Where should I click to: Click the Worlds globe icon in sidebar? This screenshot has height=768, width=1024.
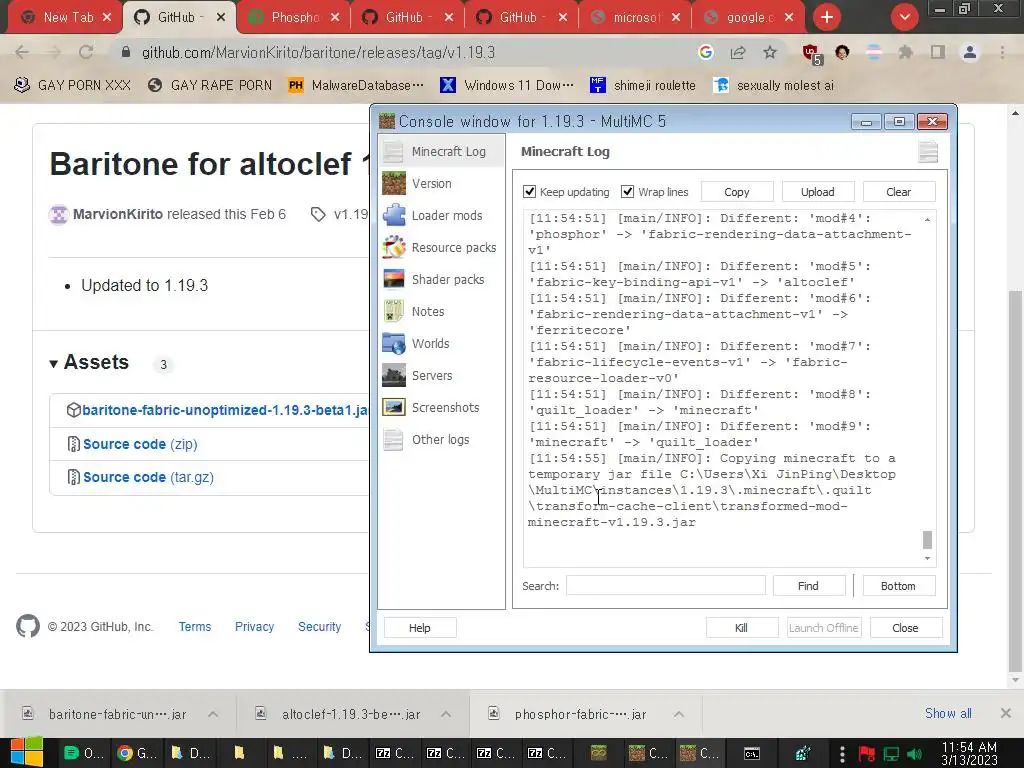coord(394,344)
